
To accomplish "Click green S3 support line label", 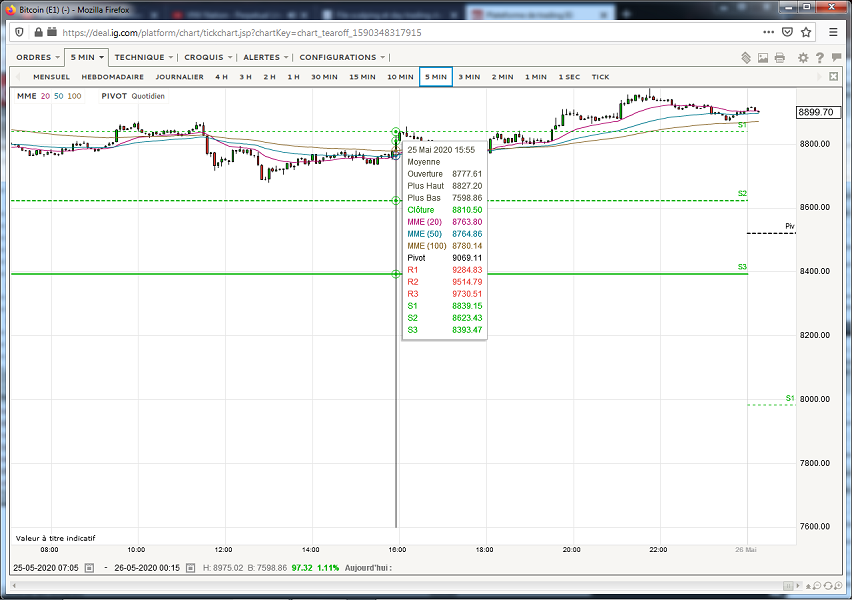I will (742, 267).
